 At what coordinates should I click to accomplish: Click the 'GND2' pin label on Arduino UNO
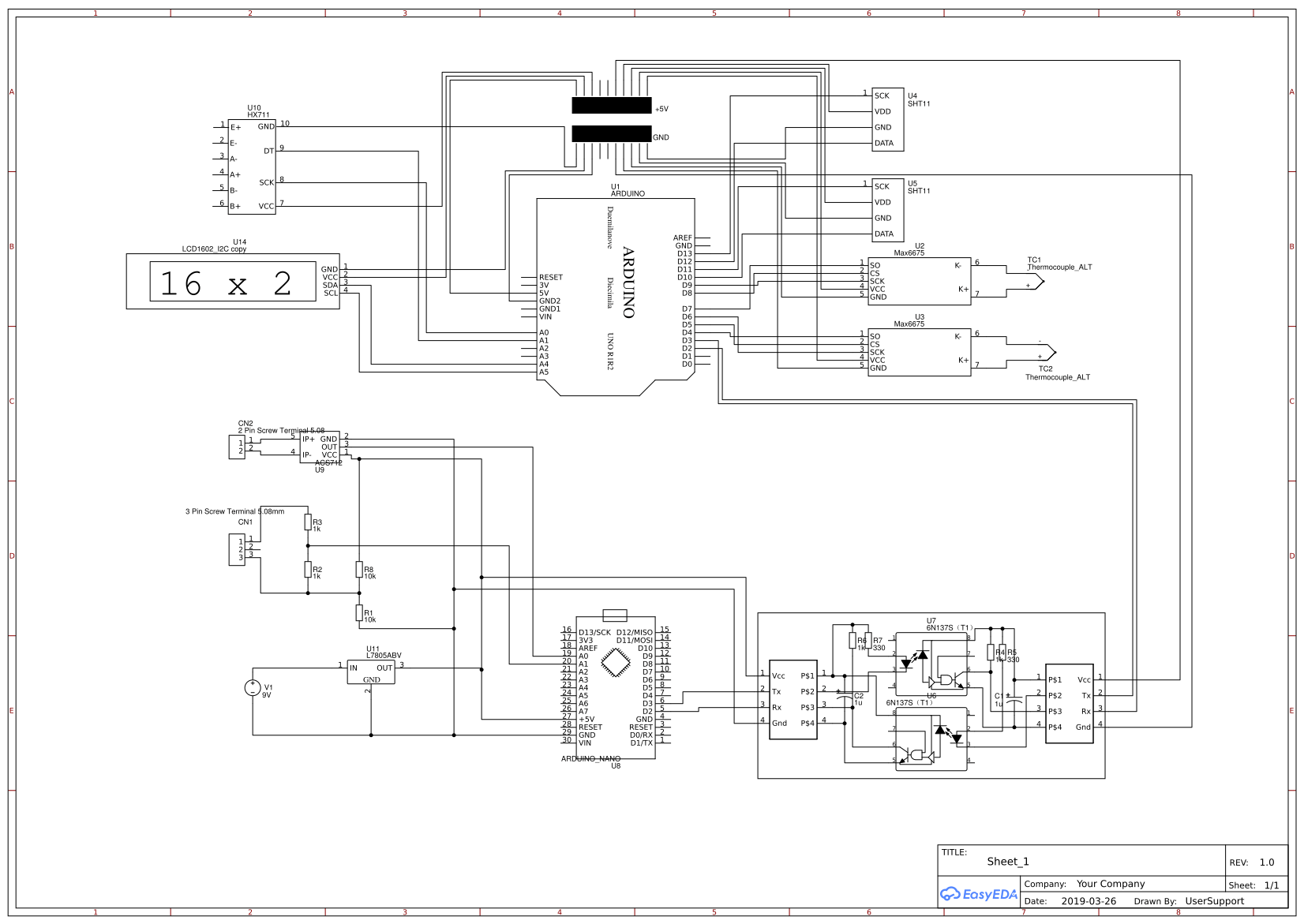coord(549,301)
